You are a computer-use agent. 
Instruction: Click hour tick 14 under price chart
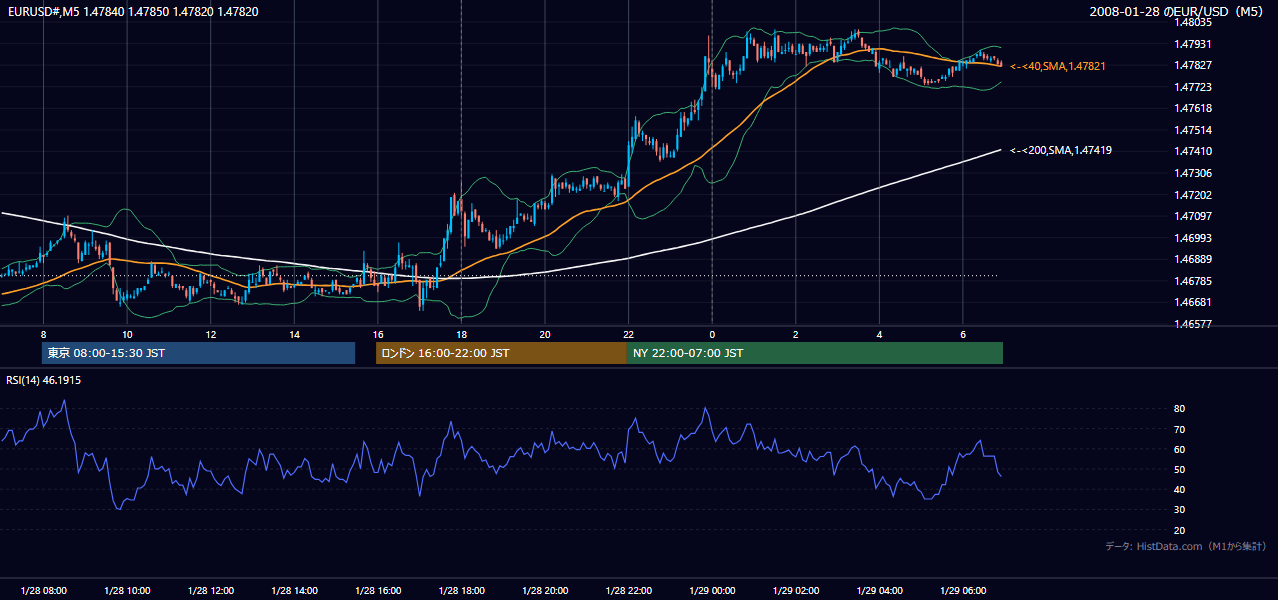click(x=294, y=334)
